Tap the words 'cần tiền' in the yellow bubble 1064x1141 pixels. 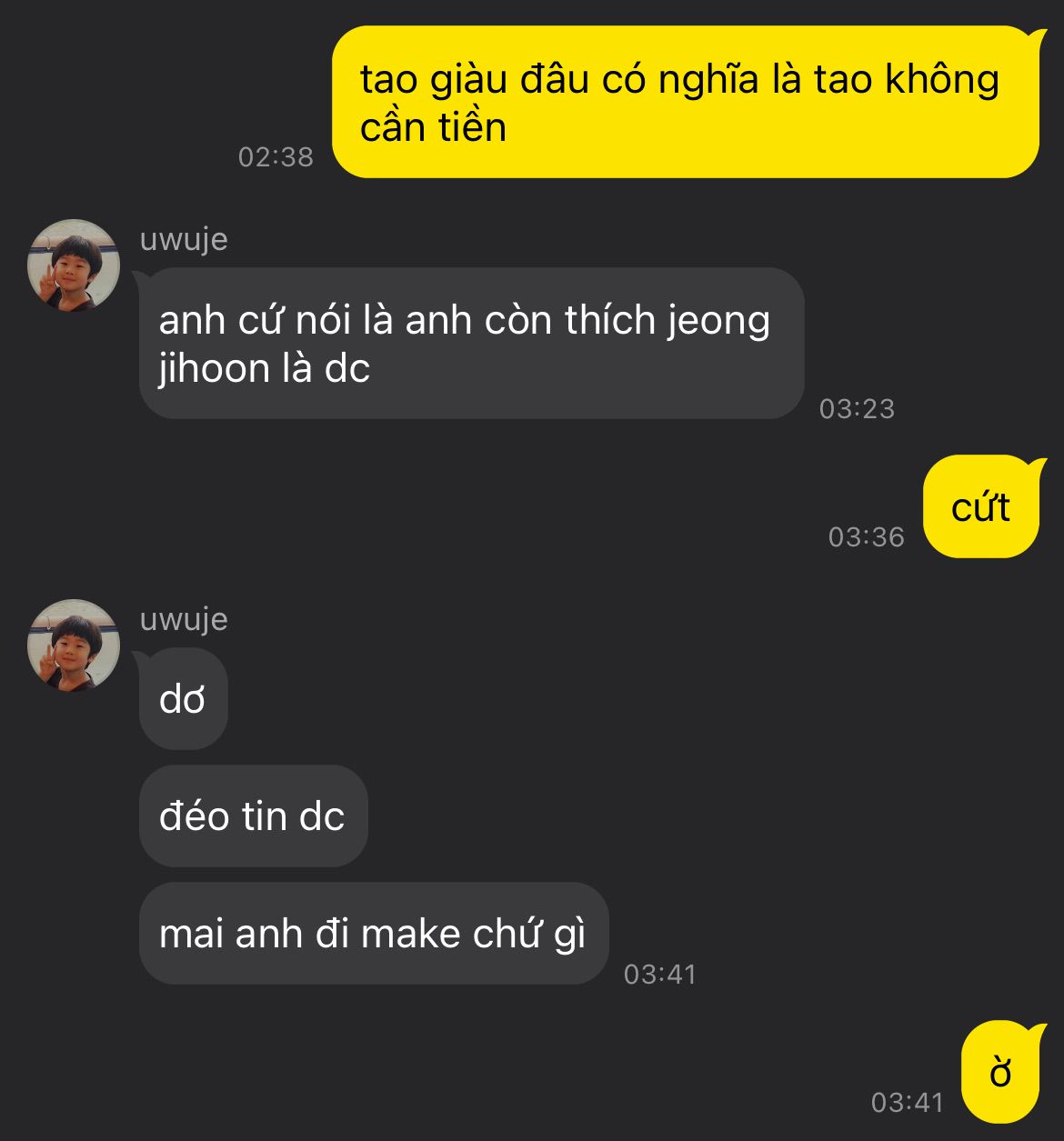pyautogui.click(x=433, y=126)
